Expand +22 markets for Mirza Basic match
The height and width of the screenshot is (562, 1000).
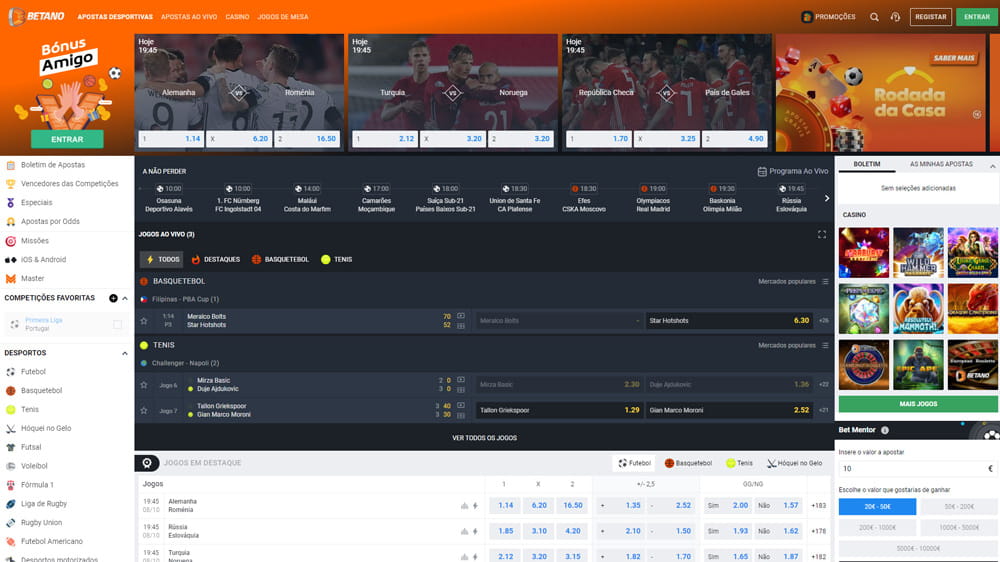[824, 385]
